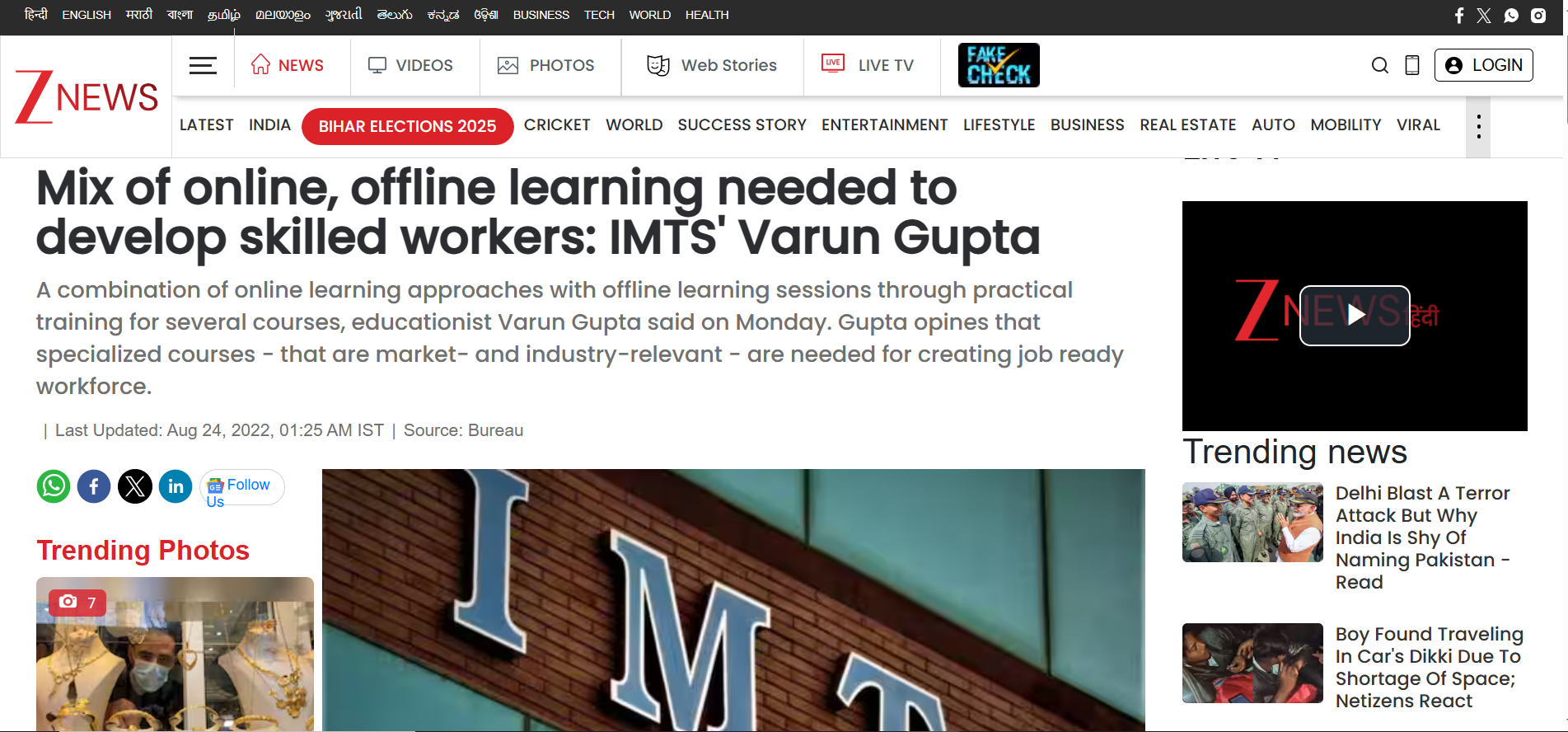Select AUTO category
The image size is (1568, 732).
[x=1273, y=124]
